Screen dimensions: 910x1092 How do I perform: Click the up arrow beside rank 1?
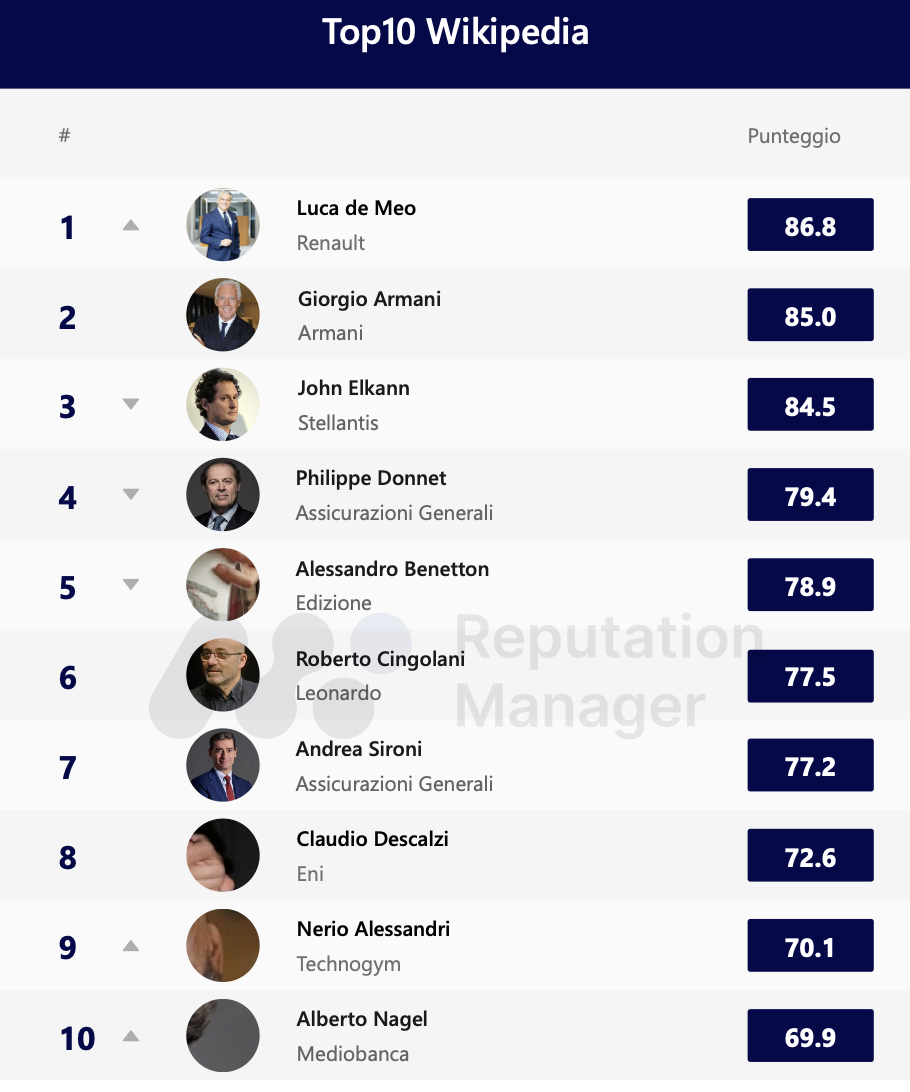click(x=130, y=226)
